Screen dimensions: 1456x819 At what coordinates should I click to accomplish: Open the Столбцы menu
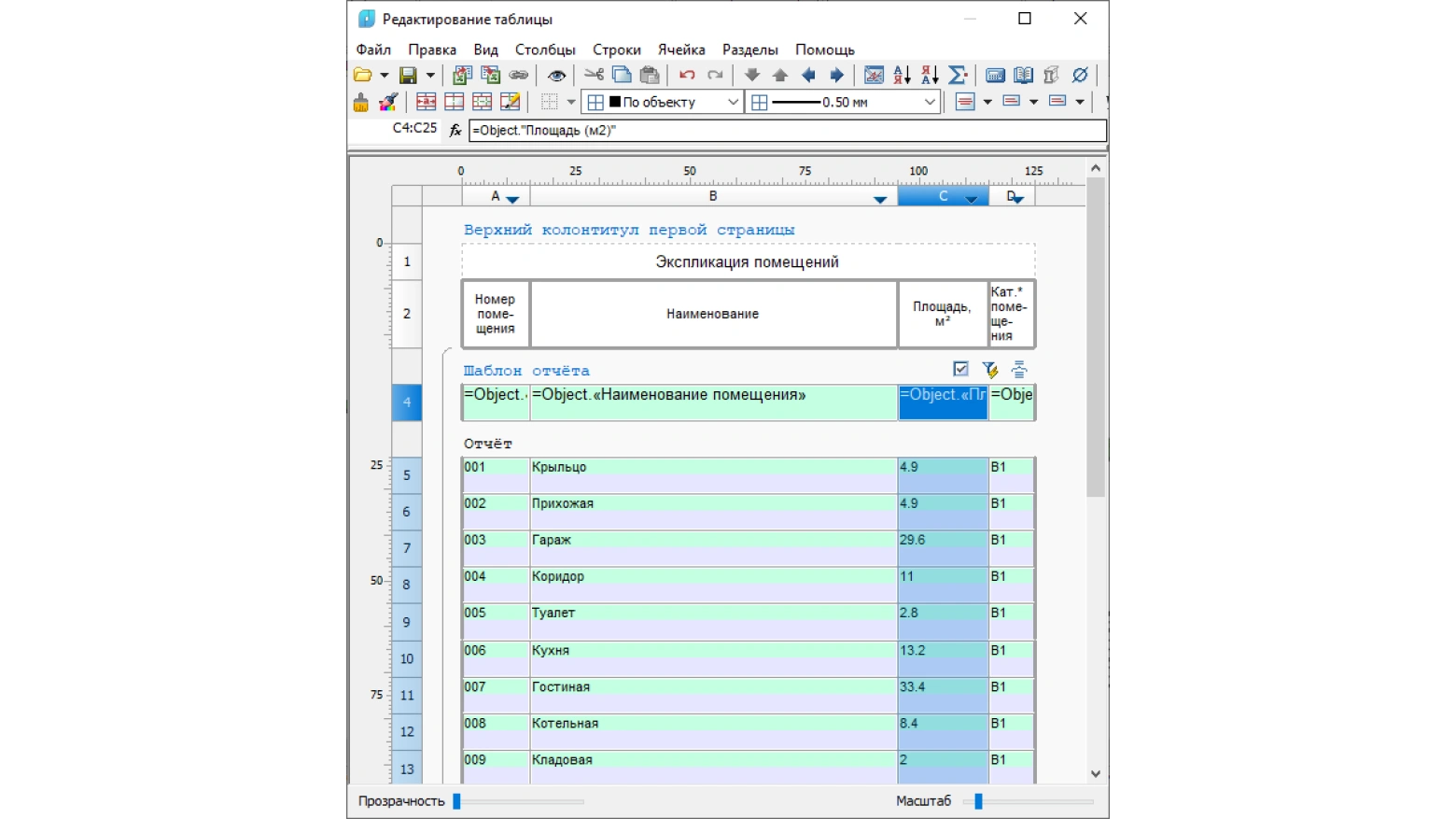tap(545, 49)
